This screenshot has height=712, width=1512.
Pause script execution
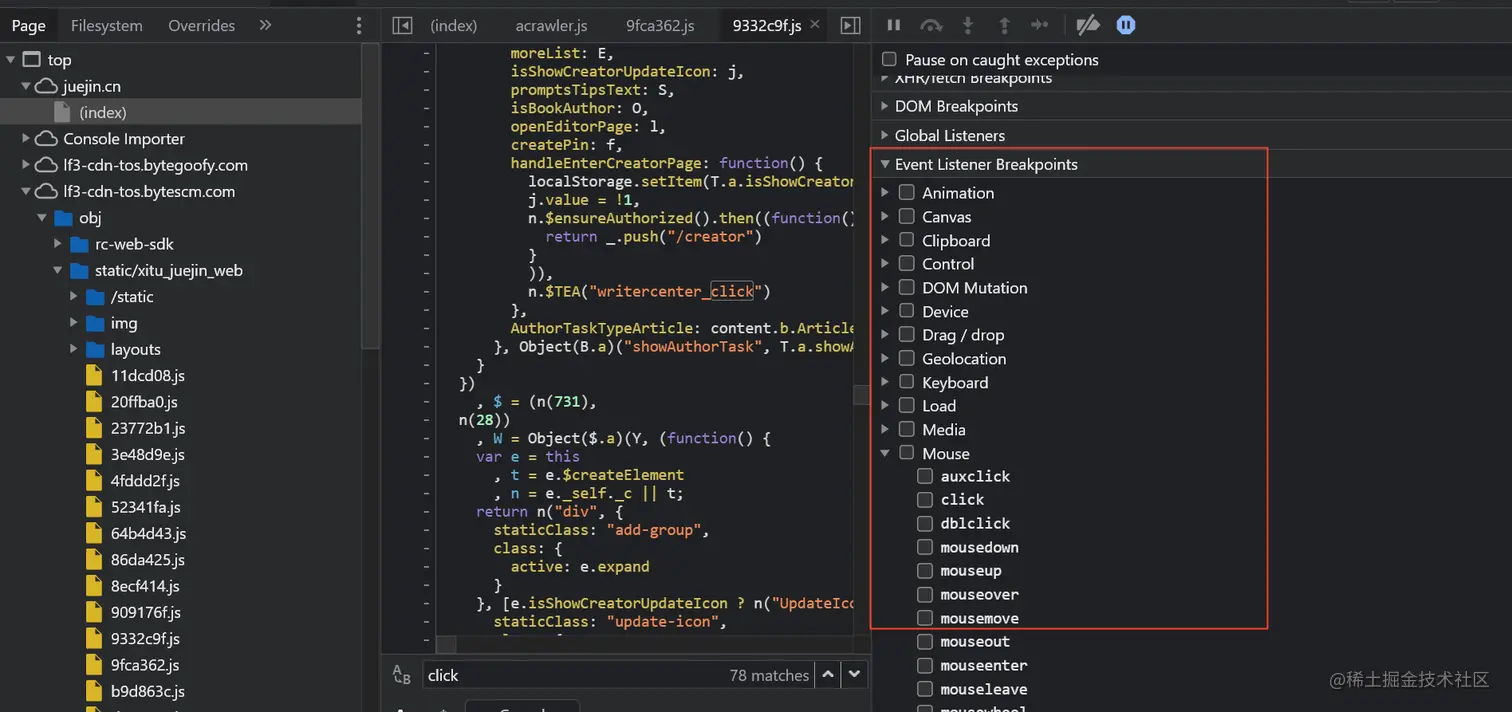tap(894, 25)
